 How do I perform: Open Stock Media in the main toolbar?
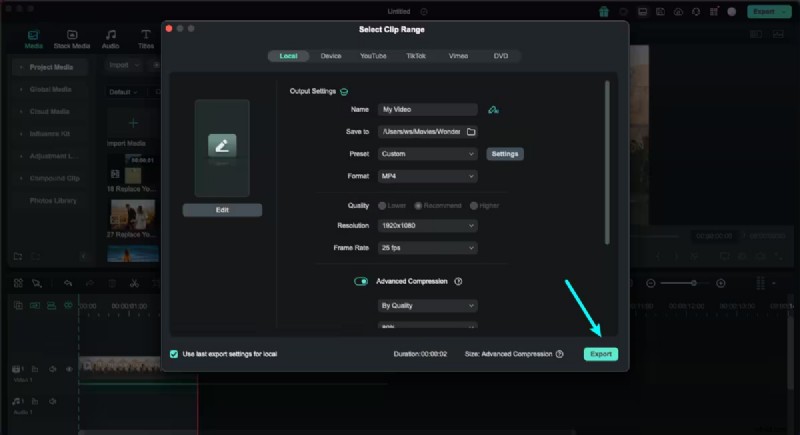[72, 39]
